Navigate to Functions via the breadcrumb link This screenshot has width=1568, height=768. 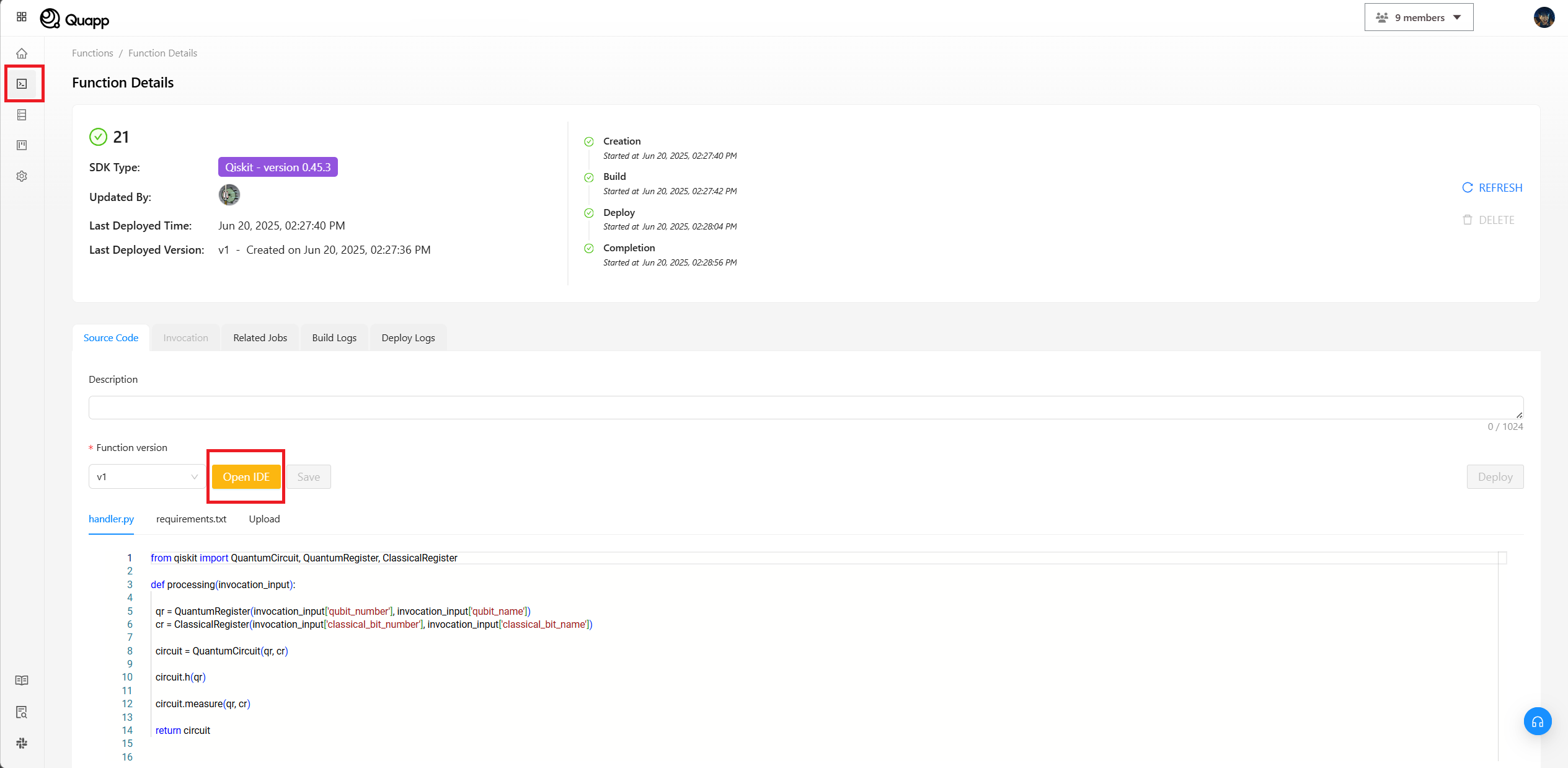(92, 53)
